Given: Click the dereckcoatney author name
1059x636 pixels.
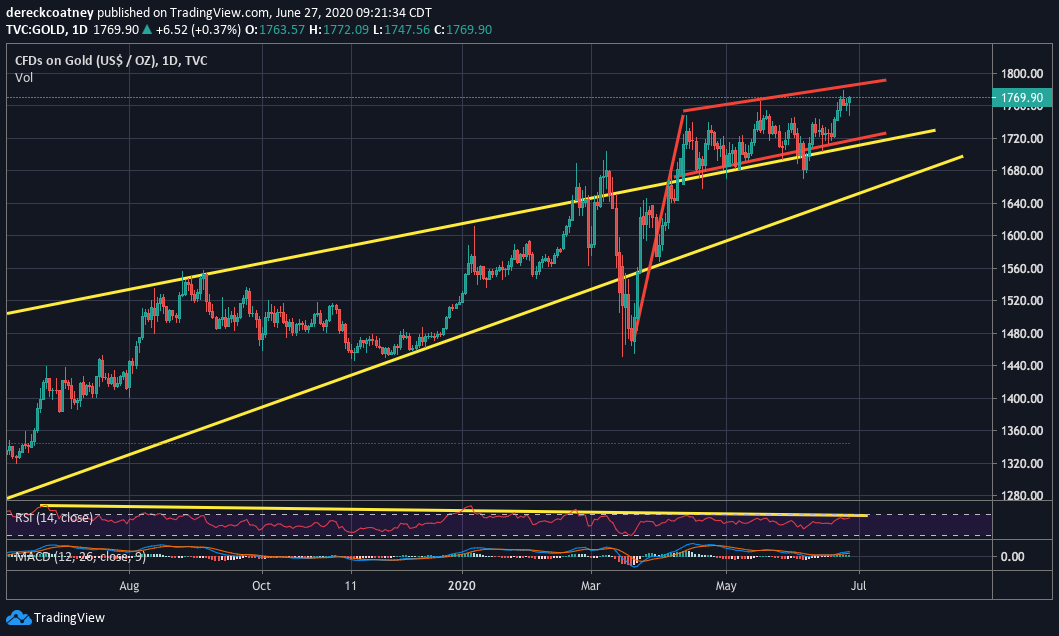Looking at the screenshot, I should click(50, 12).
